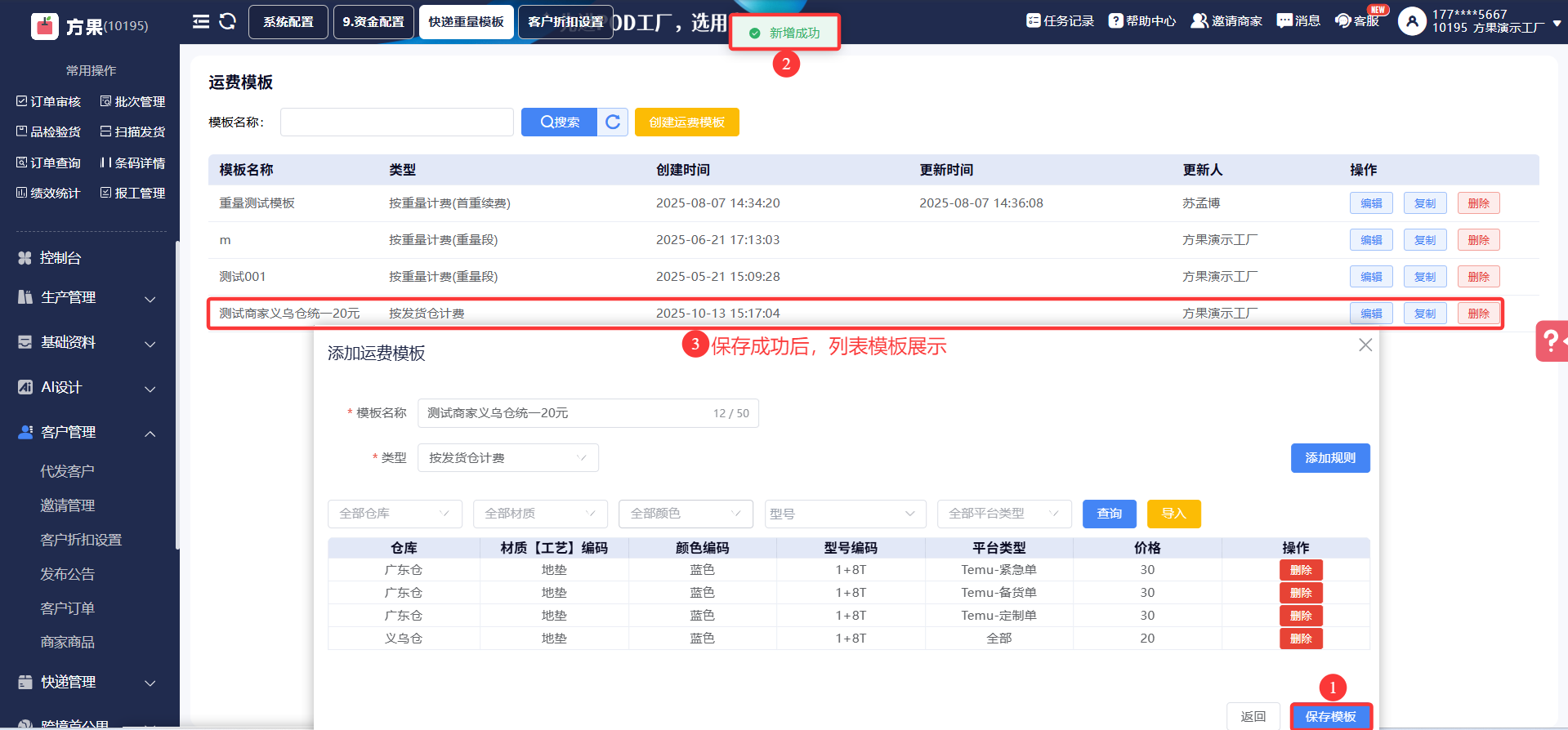Open customer service headset icon

pyautogui.click(x=1342, y=20)
